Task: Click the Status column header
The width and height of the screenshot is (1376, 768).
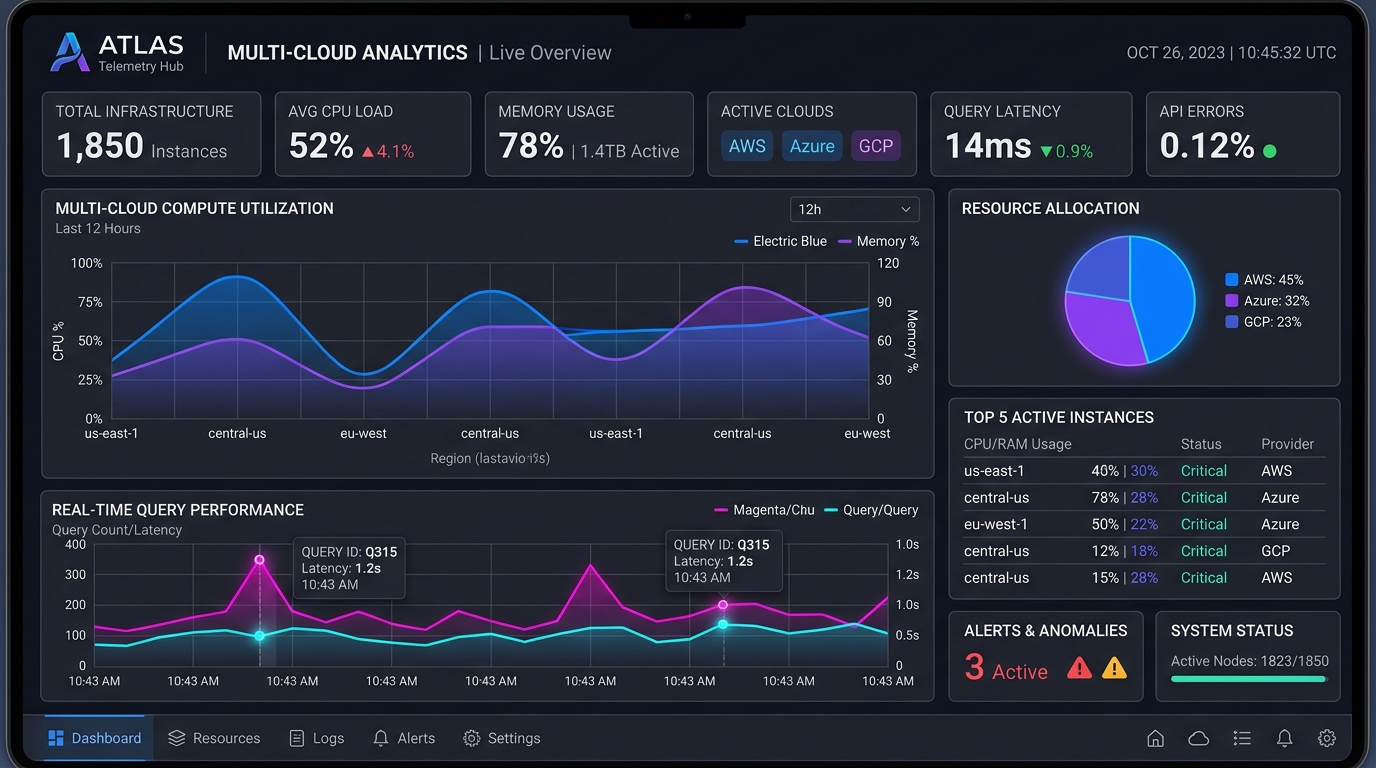Action: 1201,444
